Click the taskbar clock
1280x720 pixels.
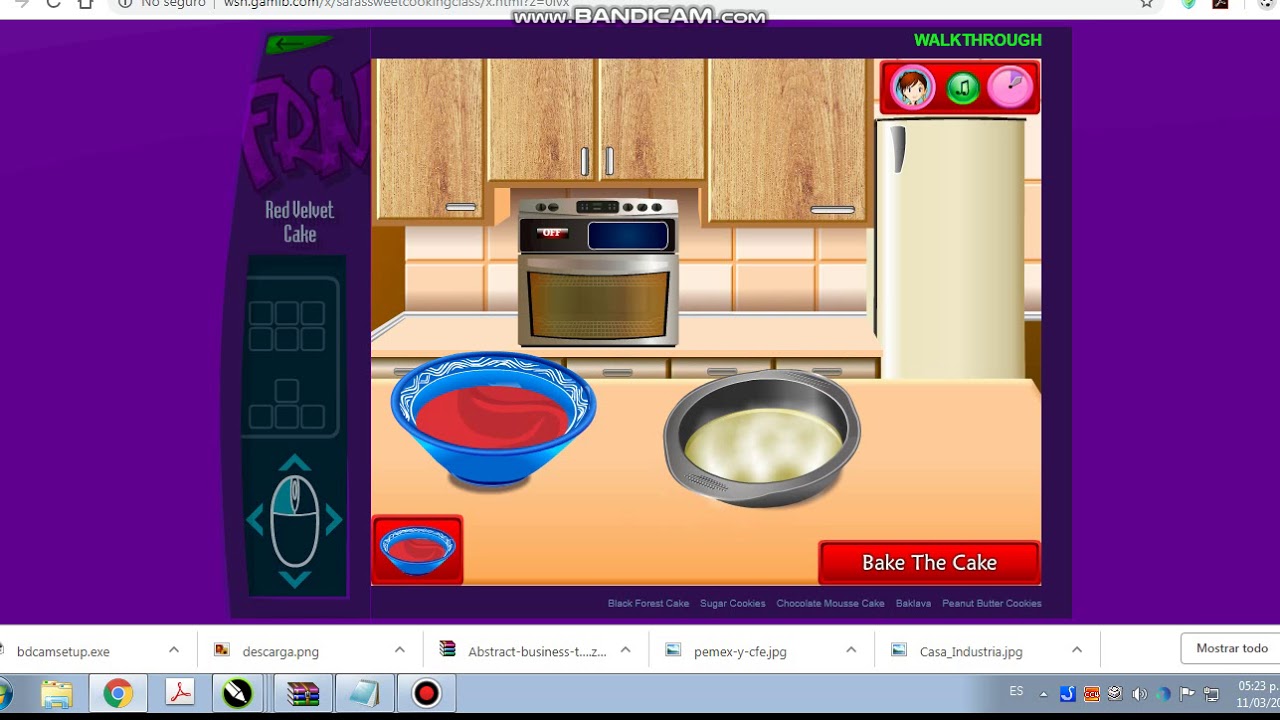point(1258,694)
